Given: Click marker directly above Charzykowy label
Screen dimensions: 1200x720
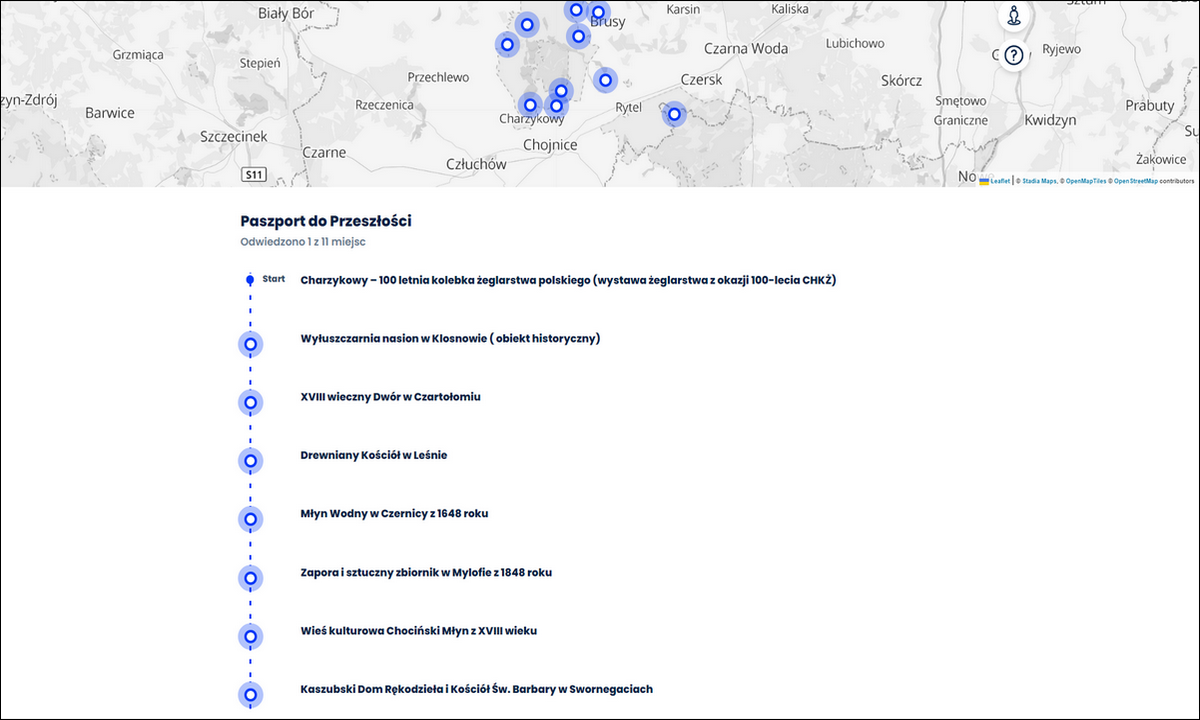Looking at the screenshot, I should pyautogui.click(x=530, y=105).
